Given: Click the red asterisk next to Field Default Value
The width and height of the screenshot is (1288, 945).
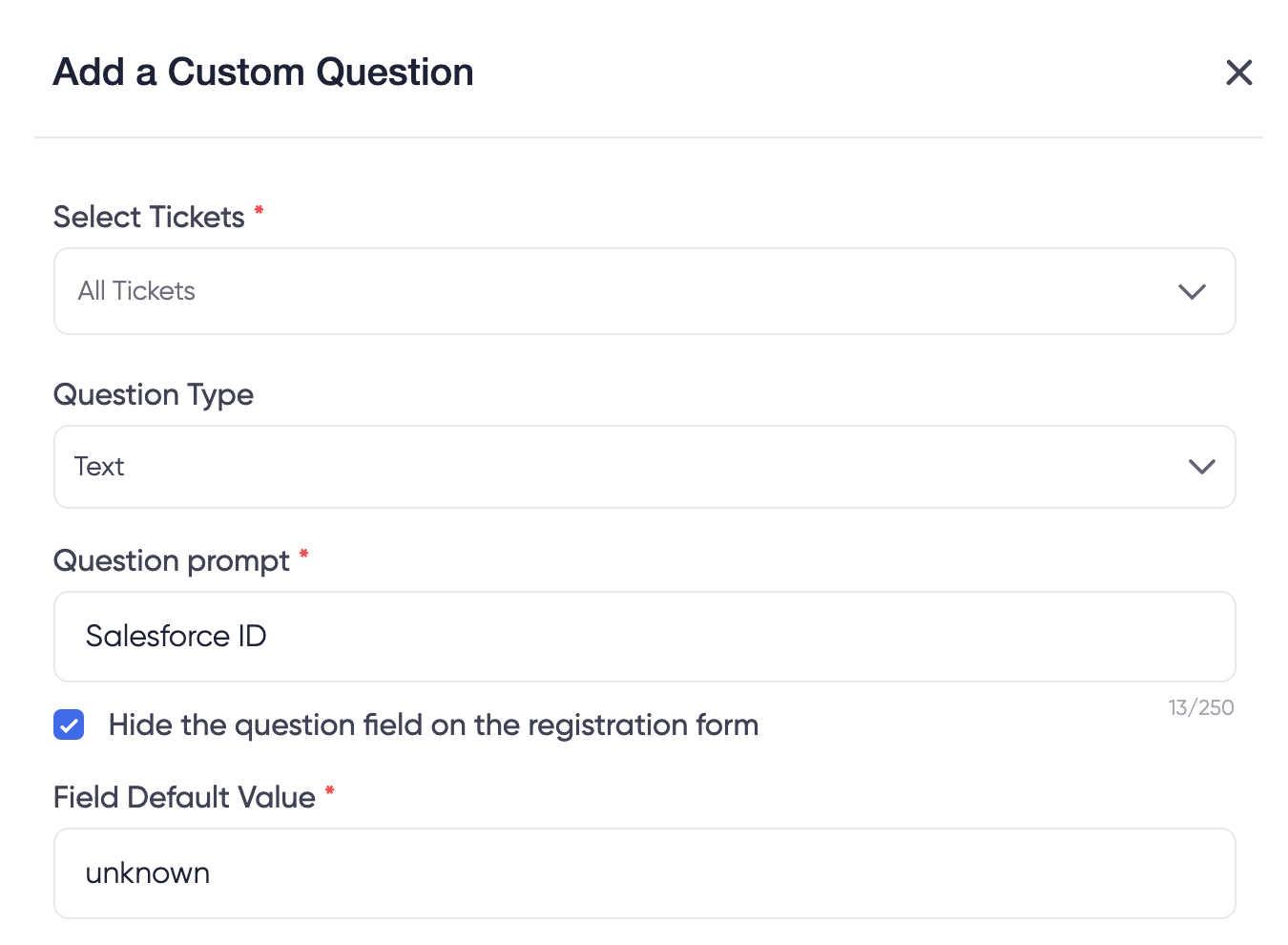Looking at the screenshot, I should 329,790.
